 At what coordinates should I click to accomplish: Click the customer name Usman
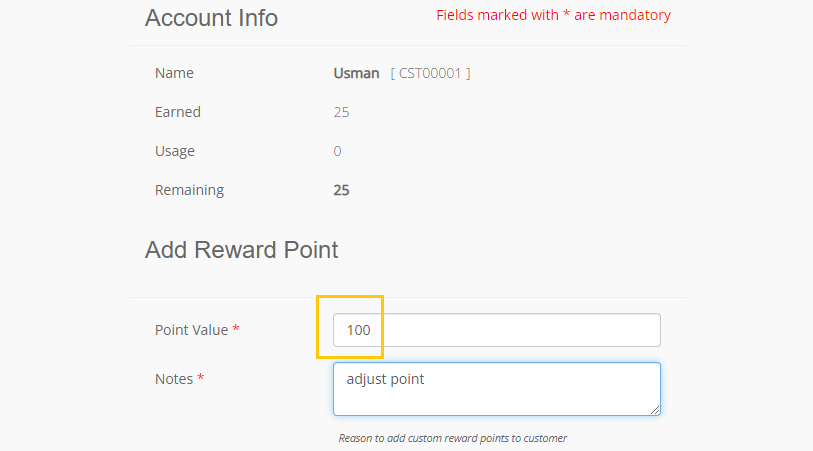pos(356,73)
